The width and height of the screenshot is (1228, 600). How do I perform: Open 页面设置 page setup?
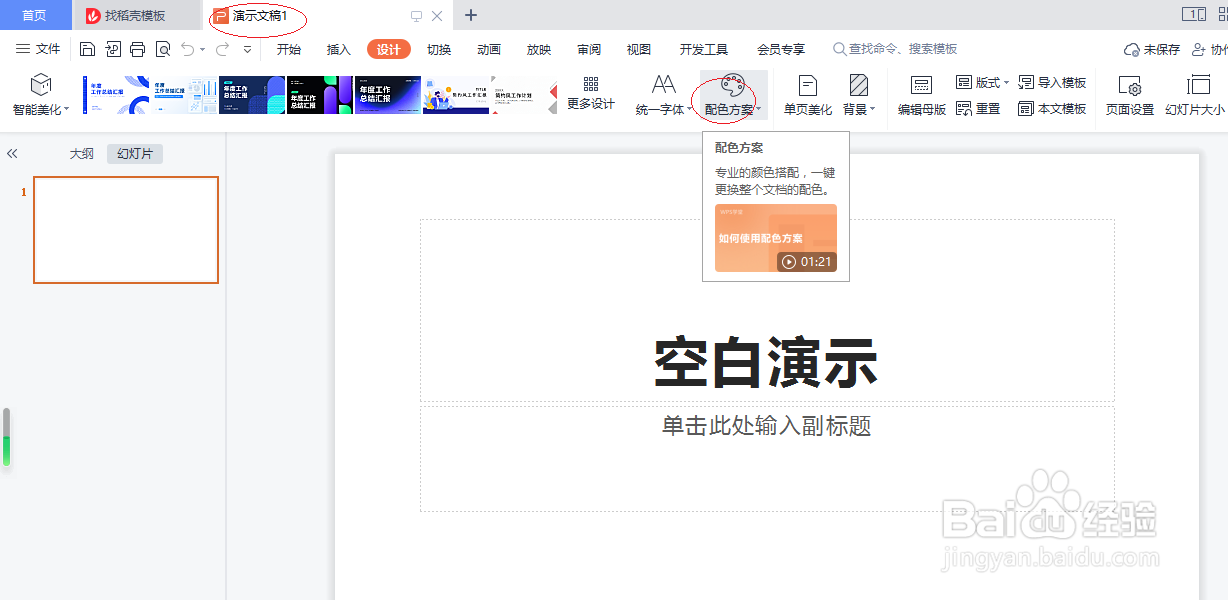click(1128, 93)
